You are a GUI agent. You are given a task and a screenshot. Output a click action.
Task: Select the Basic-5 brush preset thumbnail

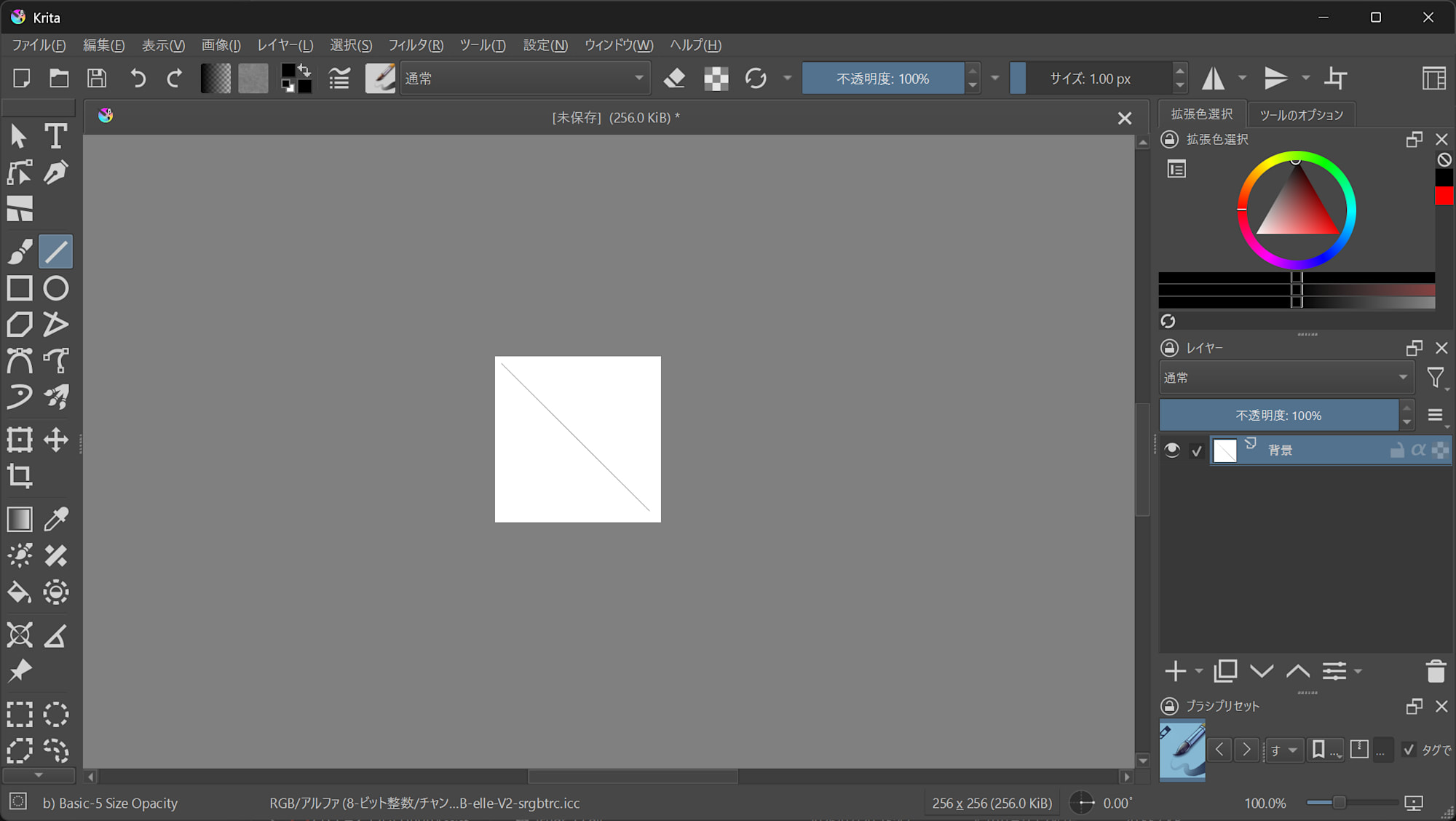click(x=1182, y=750)
